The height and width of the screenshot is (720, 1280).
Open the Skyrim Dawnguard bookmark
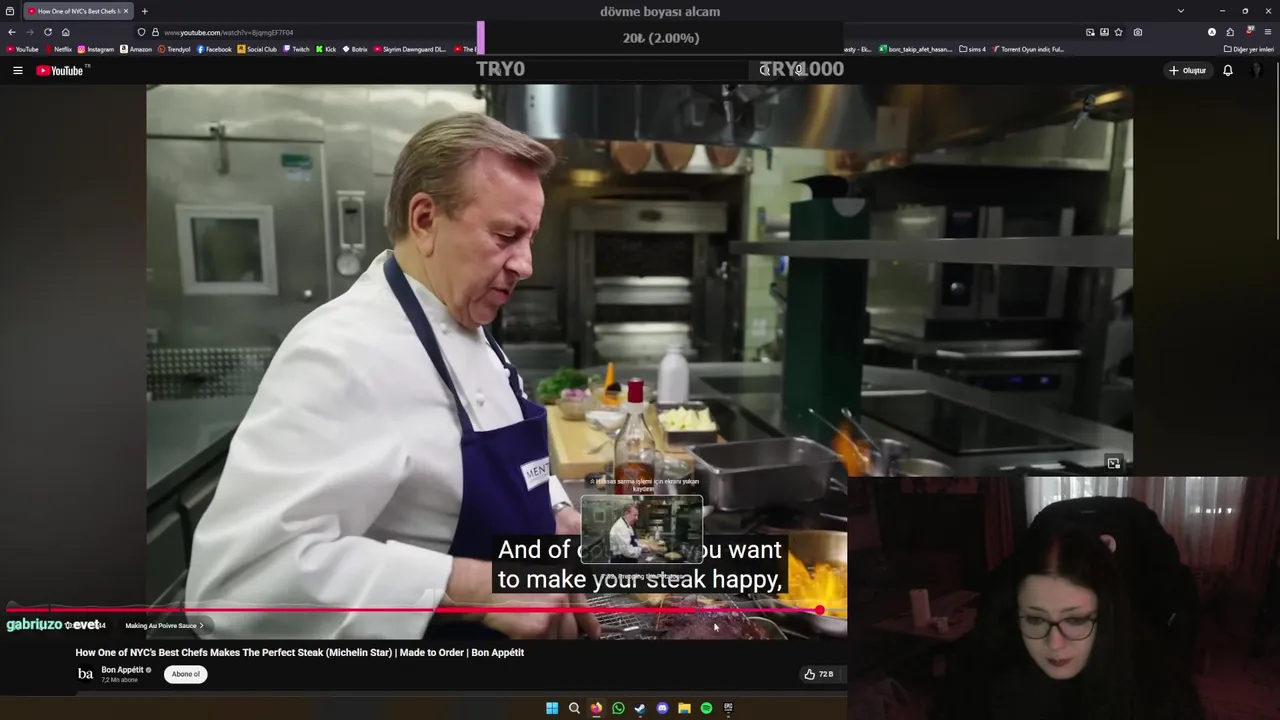pos(410,49)
